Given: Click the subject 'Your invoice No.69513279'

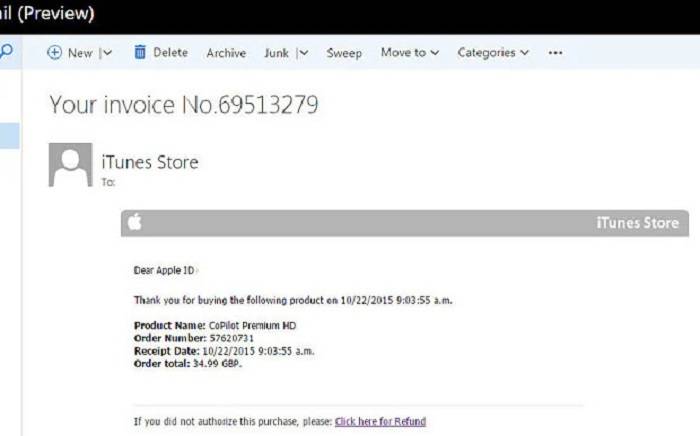Looking at the screenshot, I should (184, 104).
